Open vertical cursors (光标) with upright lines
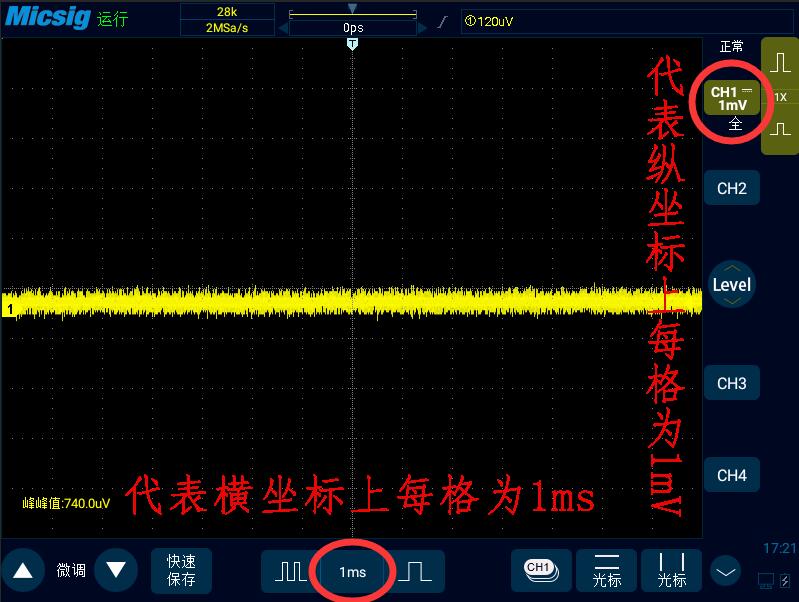799x602 pixels. point(672,571)
